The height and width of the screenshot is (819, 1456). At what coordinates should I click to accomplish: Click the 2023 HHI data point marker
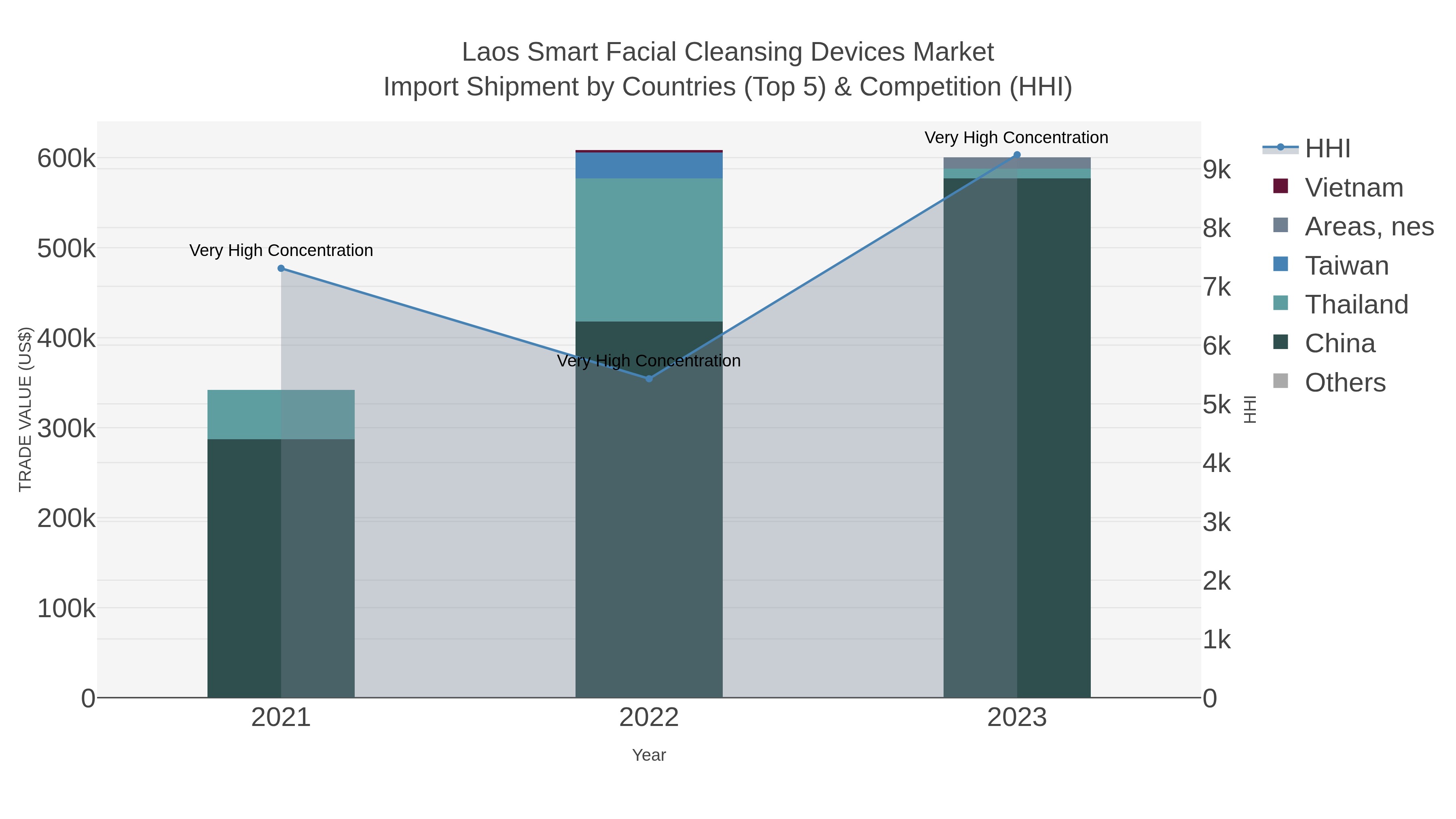[x=1017, y=155]
